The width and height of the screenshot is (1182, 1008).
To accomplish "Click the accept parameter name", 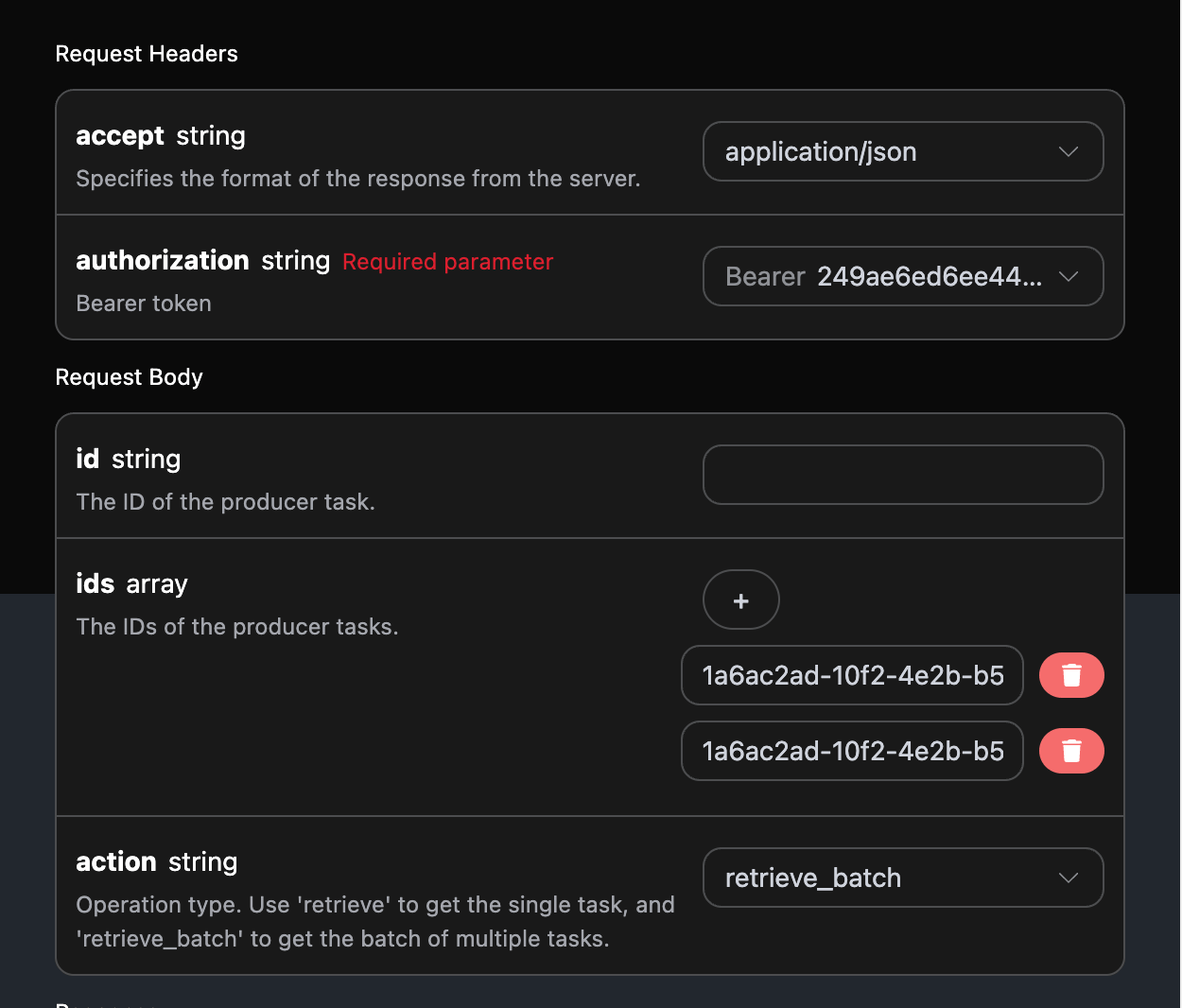I will [x=120, y=136].
